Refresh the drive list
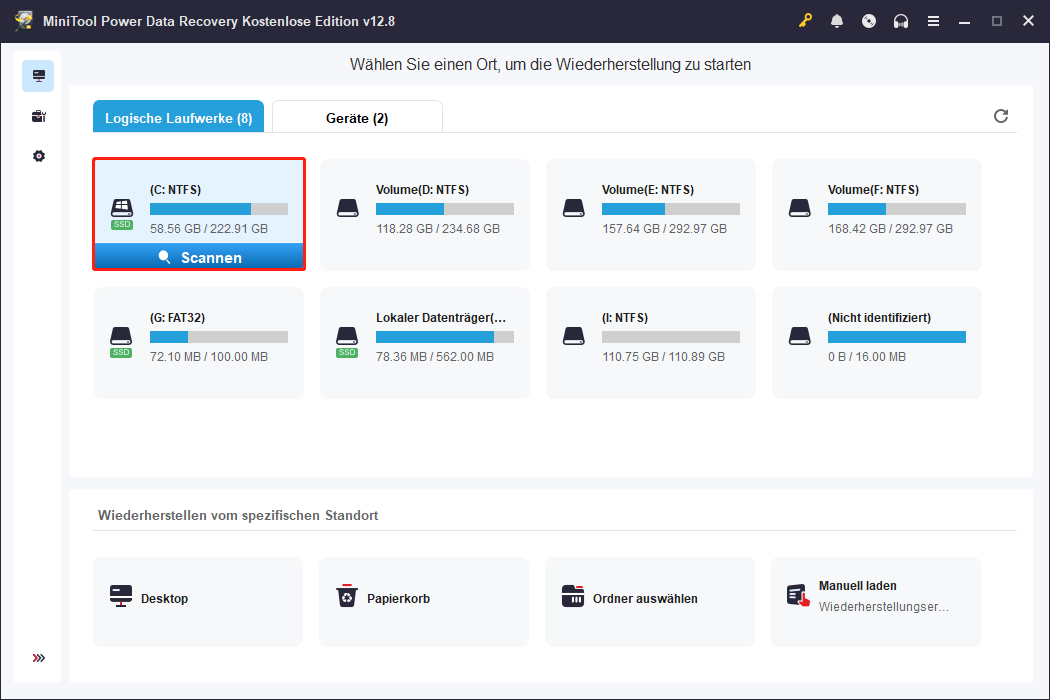1050x700 pixels. click(x=1001, y=116)
